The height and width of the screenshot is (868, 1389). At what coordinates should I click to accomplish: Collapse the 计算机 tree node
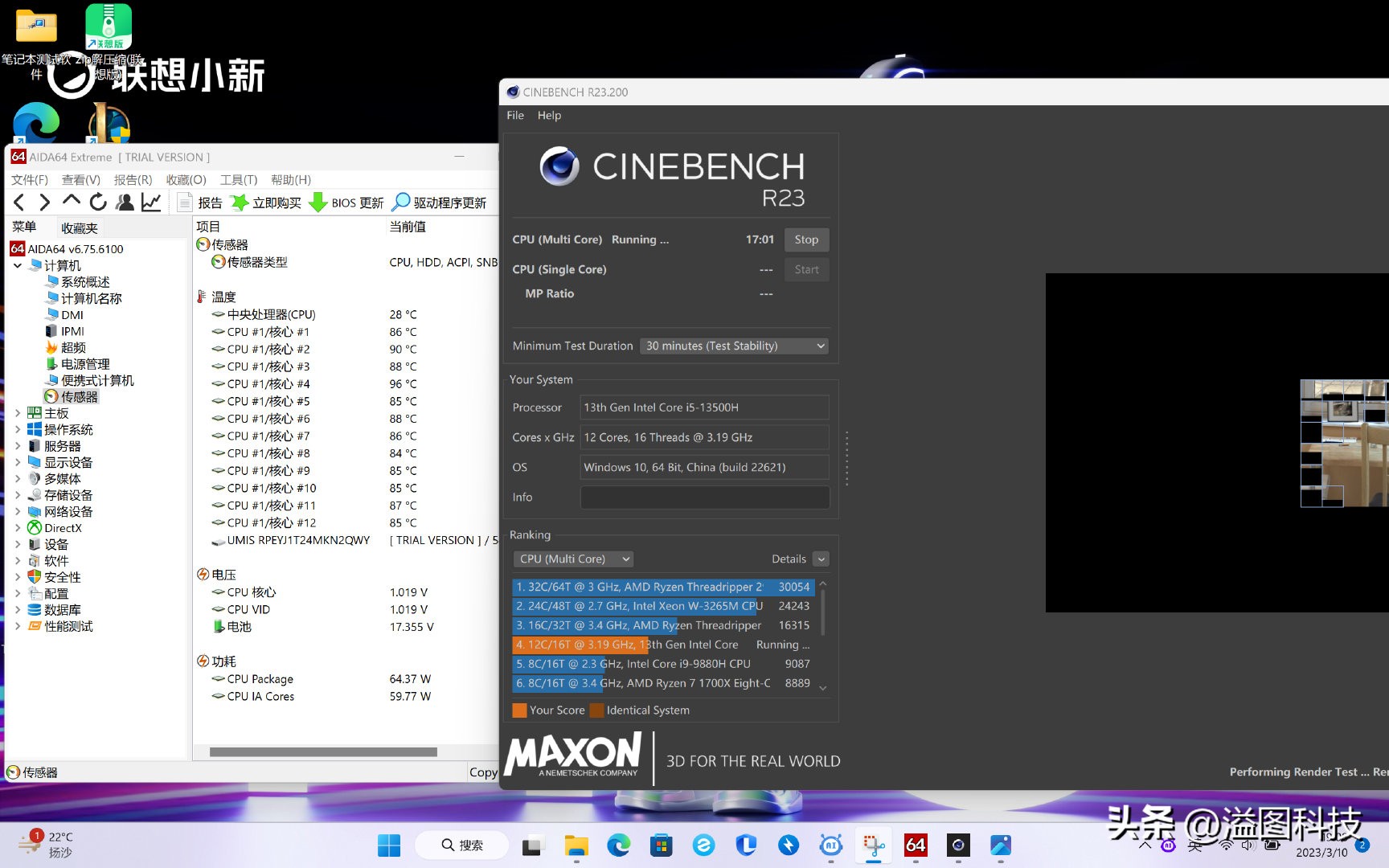click(x=18, y=265)
